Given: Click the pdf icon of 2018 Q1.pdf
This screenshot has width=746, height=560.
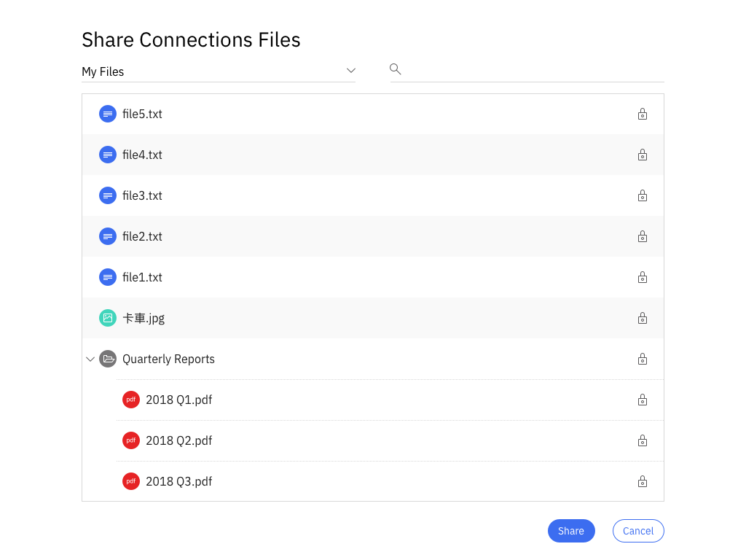Looking at the screenshot, I should (131, 400).
